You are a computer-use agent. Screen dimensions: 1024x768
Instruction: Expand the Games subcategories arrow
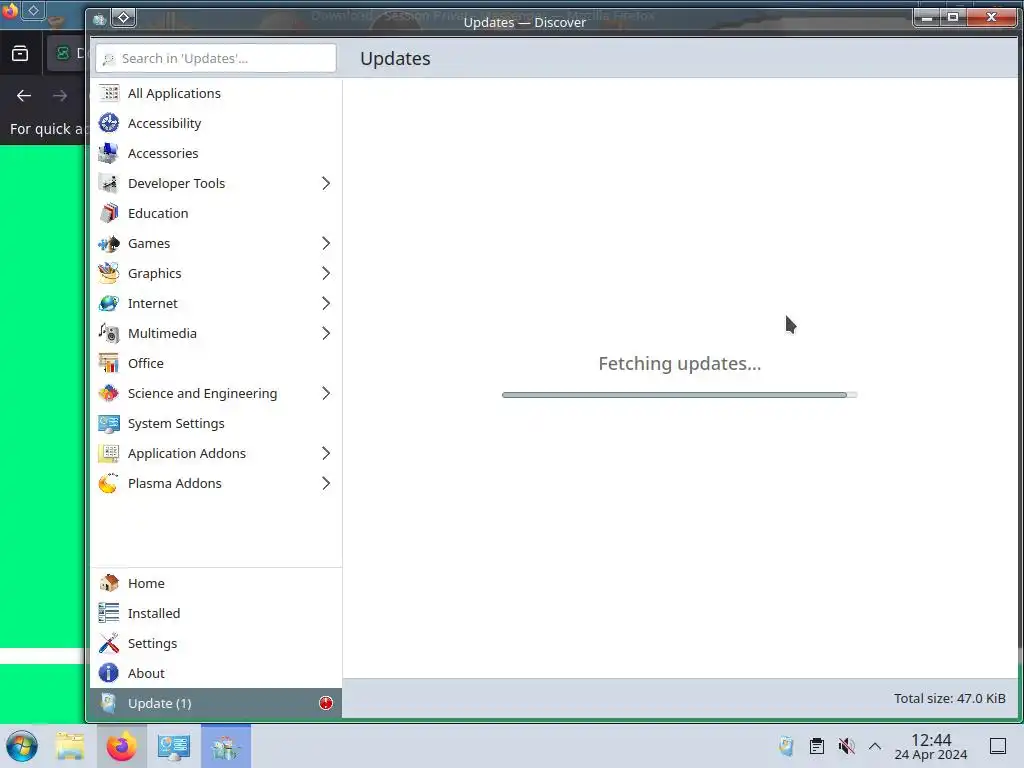326,244
